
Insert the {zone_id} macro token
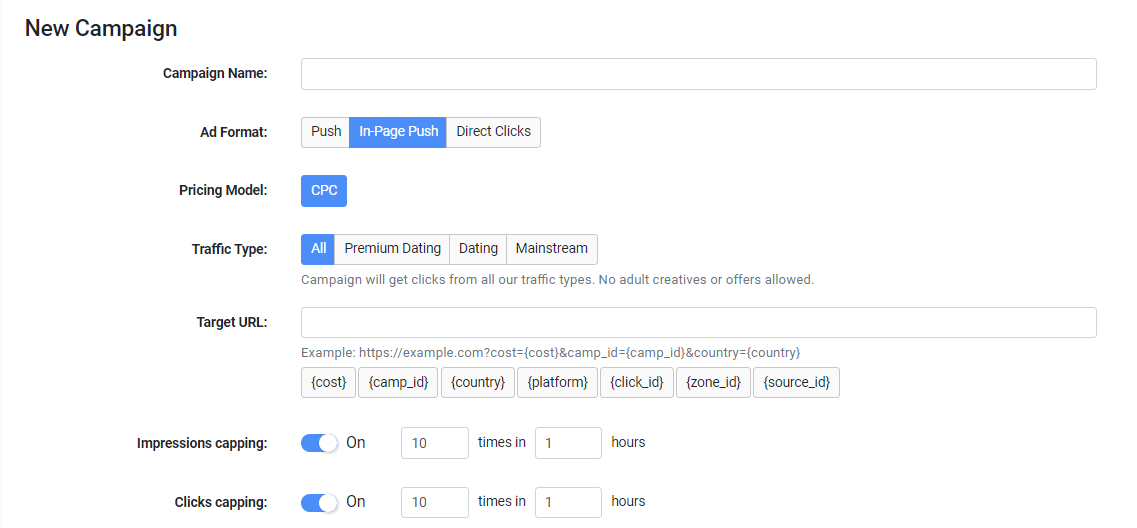pyautogui.click(x=713, y=383)
